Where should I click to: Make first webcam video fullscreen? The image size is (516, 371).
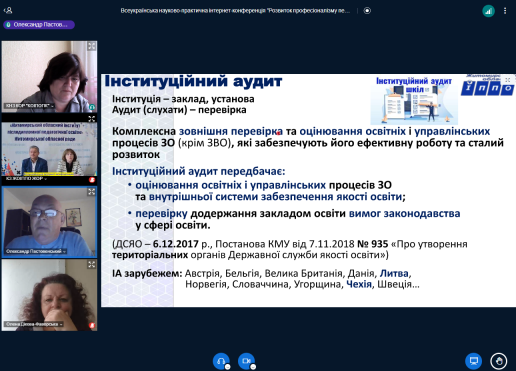click(91, 46)
